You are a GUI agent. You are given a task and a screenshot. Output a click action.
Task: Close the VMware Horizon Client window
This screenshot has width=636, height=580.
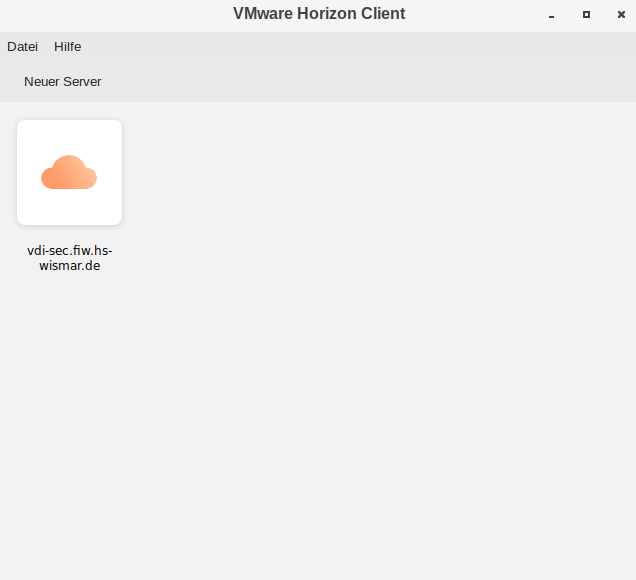[x=621, y=15]
